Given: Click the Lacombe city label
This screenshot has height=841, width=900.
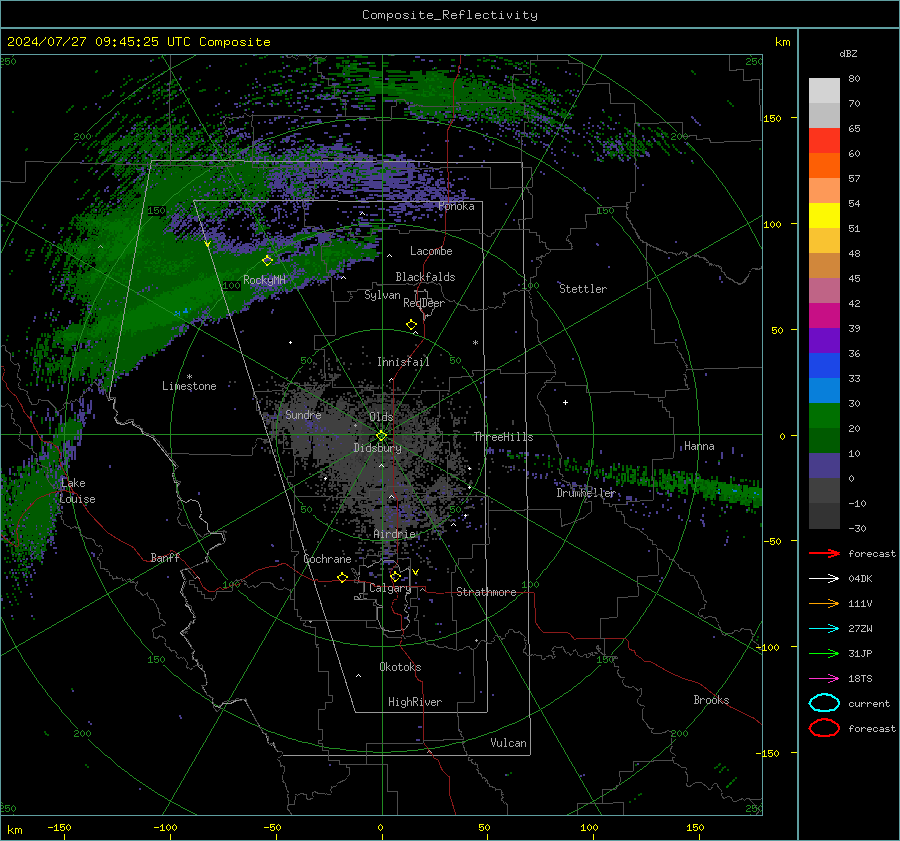Looking at the screenshot, I should coord(431,251).
